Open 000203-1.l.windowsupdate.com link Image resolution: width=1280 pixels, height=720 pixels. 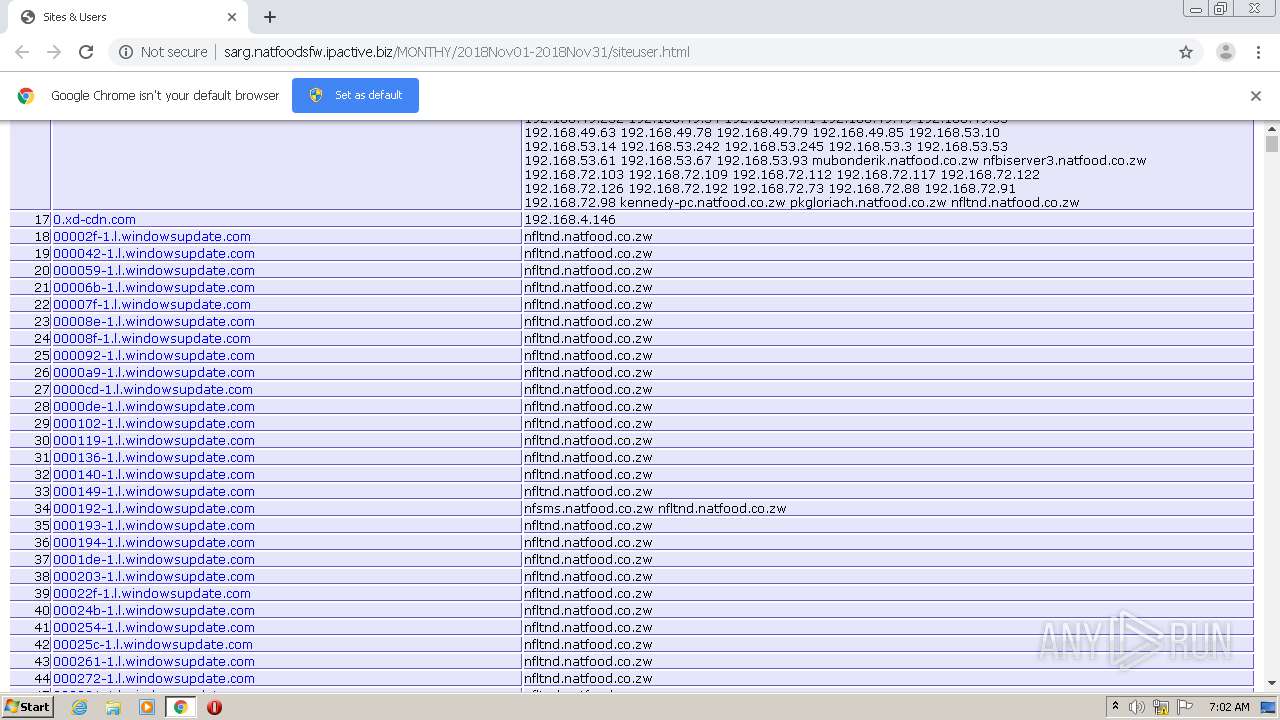pos(154,576)
